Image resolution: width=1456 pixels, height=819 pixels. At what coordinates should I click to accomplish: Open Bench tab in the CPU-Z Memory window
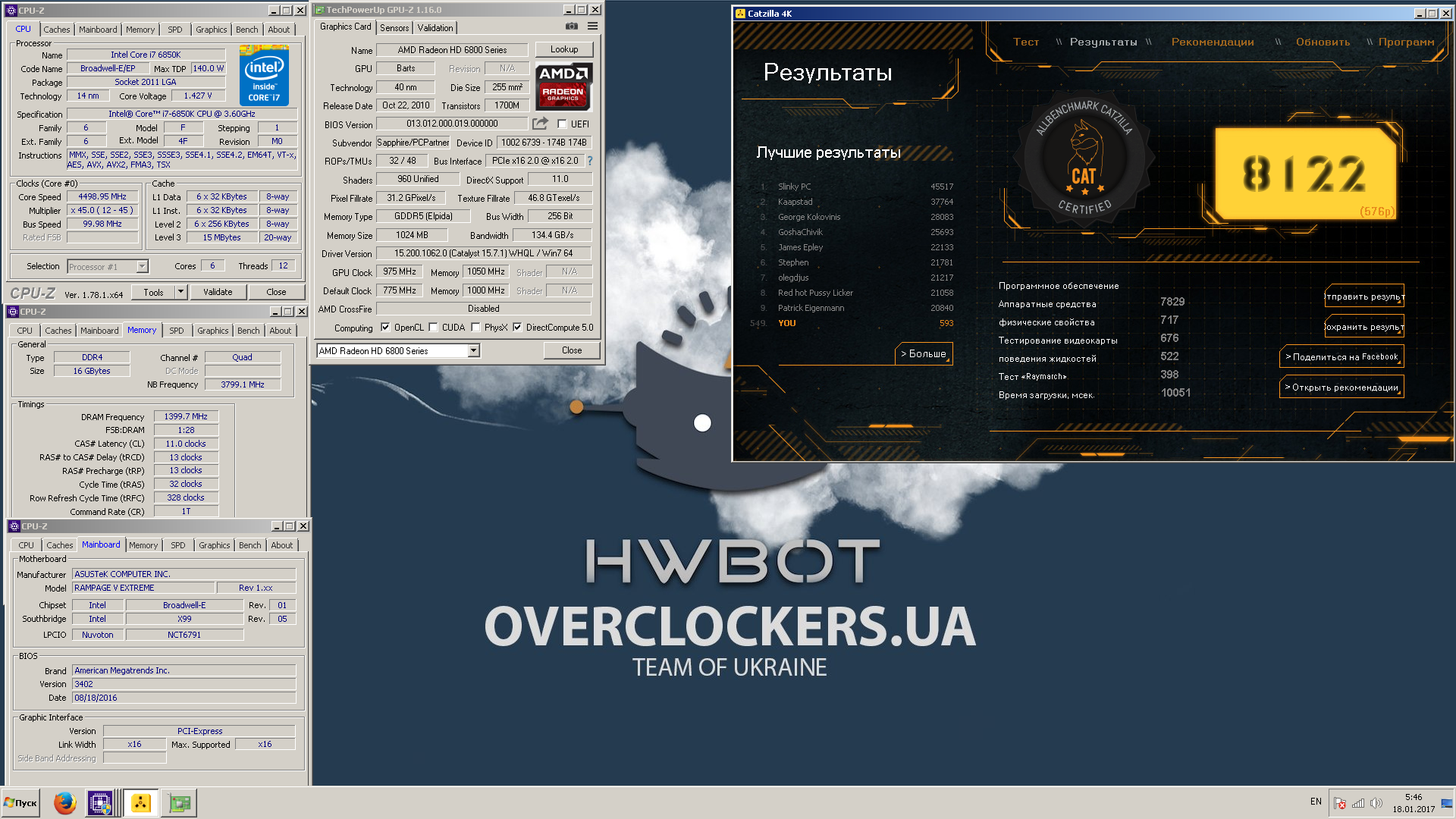click(249, 331)
